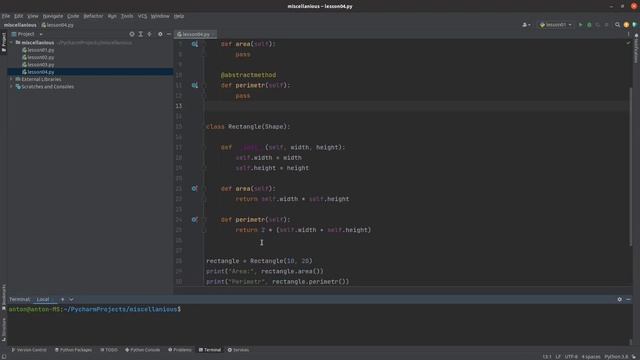Add a new terminal session tab

coord(62,299)
